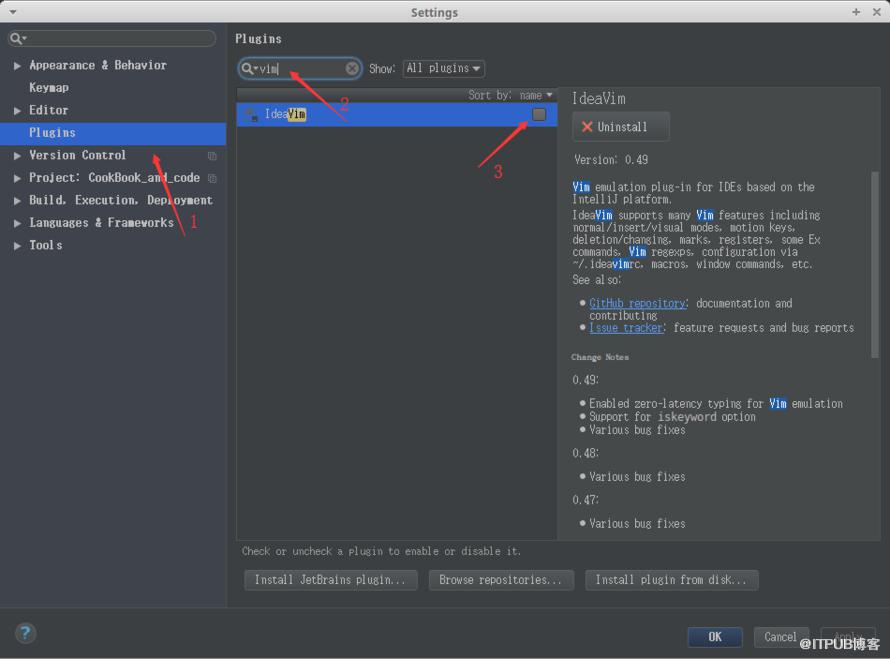Close the Settings window
The height and width of the screenshot is (659, 890).
[876, 11]
